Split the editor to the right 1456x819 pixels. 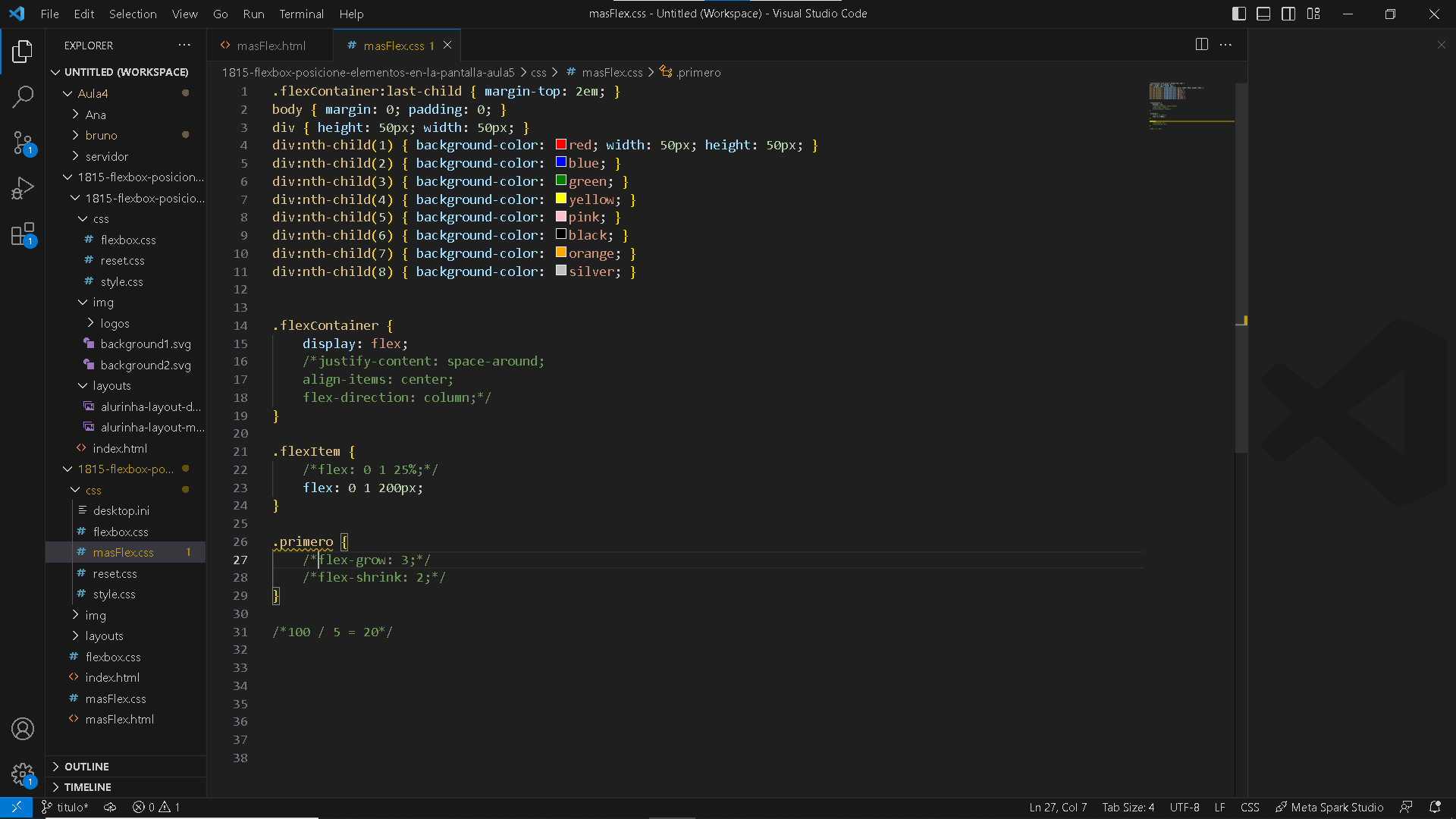pos(1202,45)
